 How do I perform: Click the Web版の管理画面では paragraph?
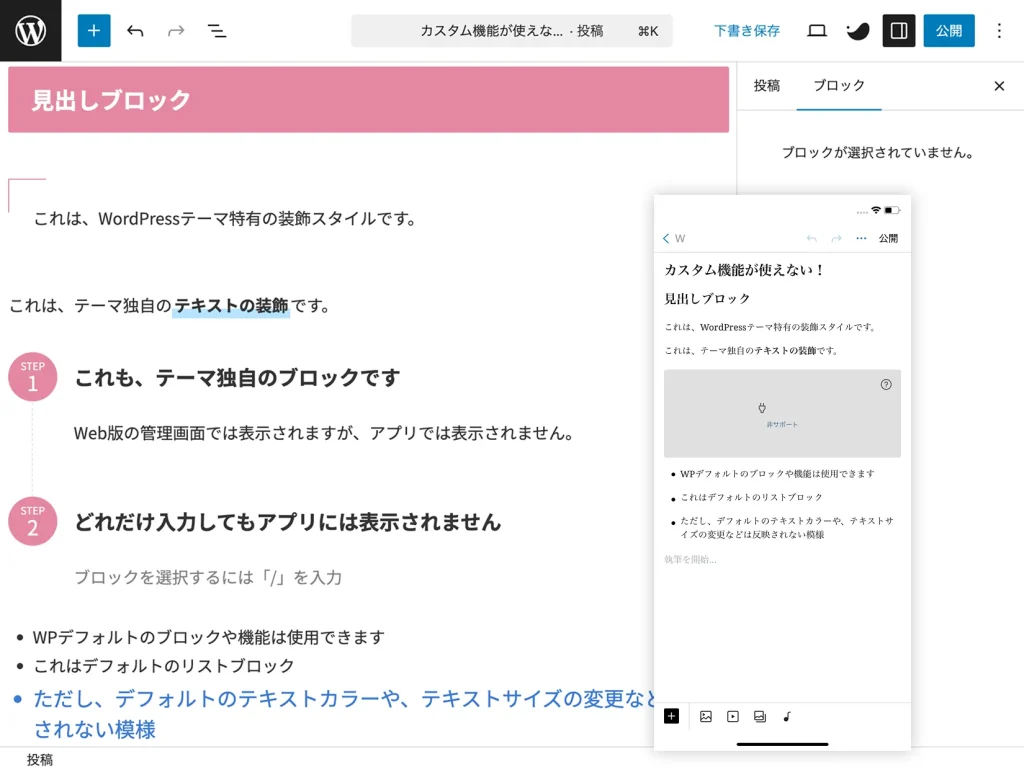click(324, 433)
